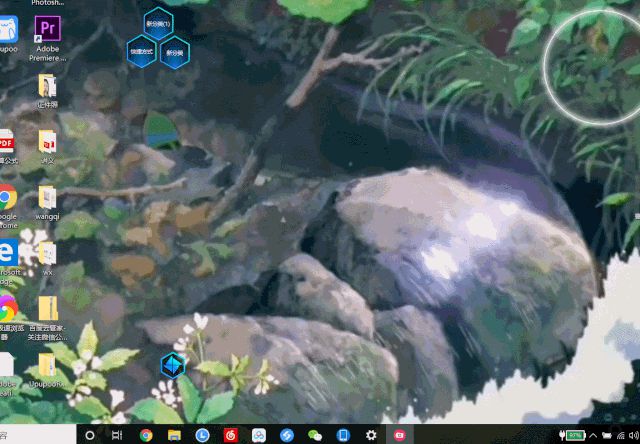
Task: Open the blue clock app on taskbar
Action: [202, 435]
